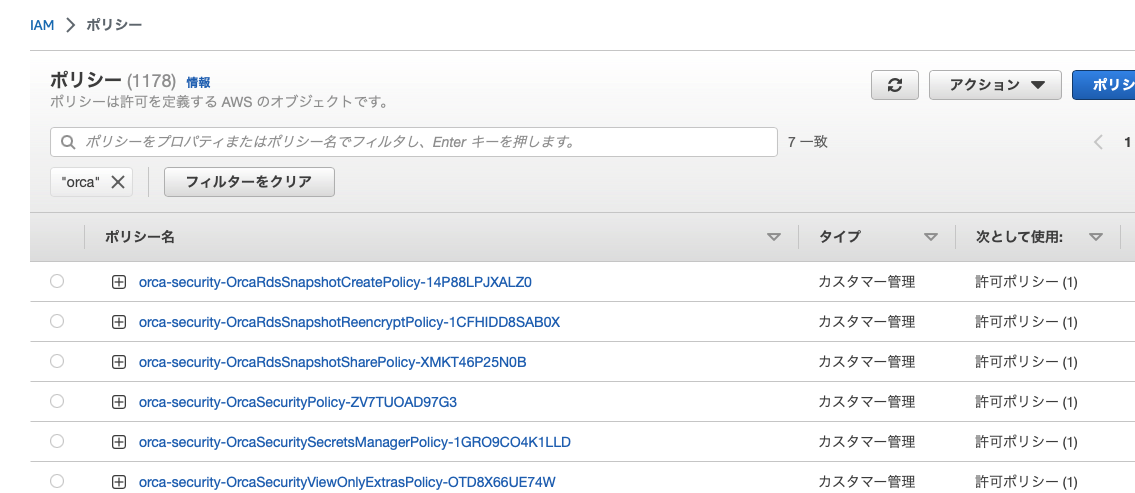Open orca-security-OrcaRdsSnapshotReencryptPolicy-1CFHIDD8SAB0X link
The width and height of the screenshot is (1135, 493).
(x=349, y=322)
